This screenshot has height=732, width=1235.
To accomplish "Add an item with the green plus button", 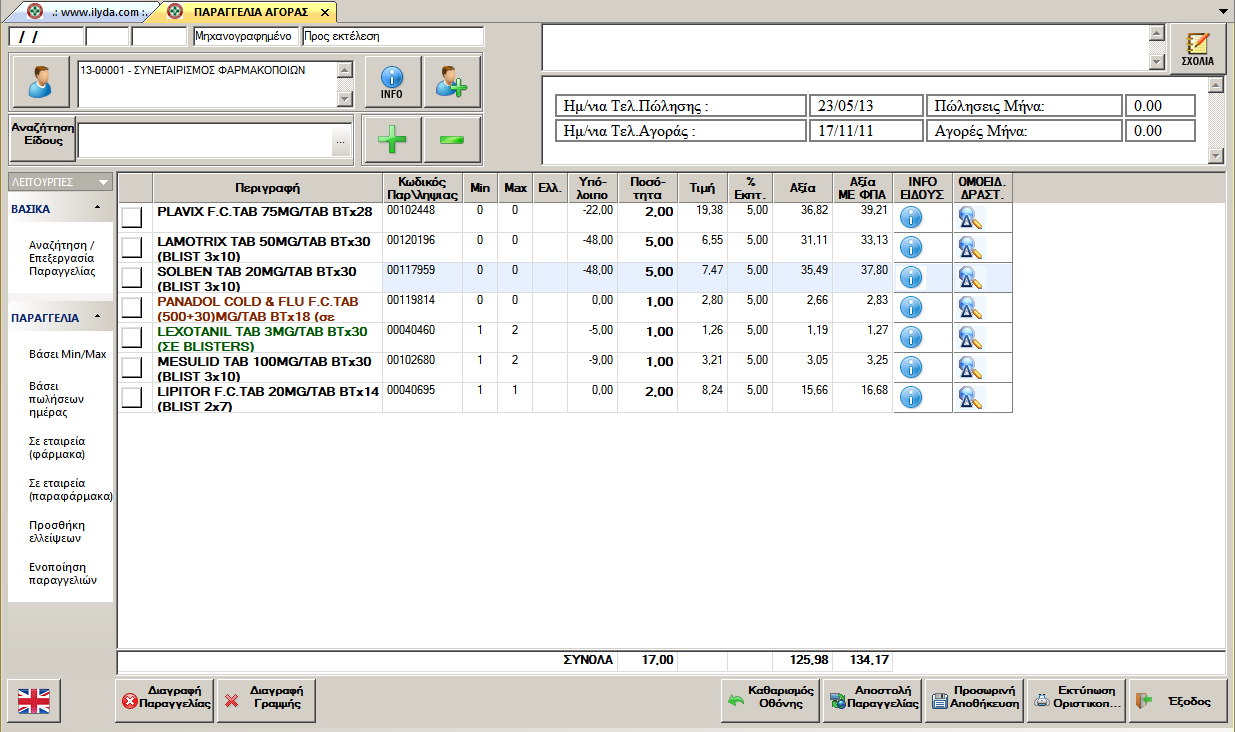I will 392,139.
